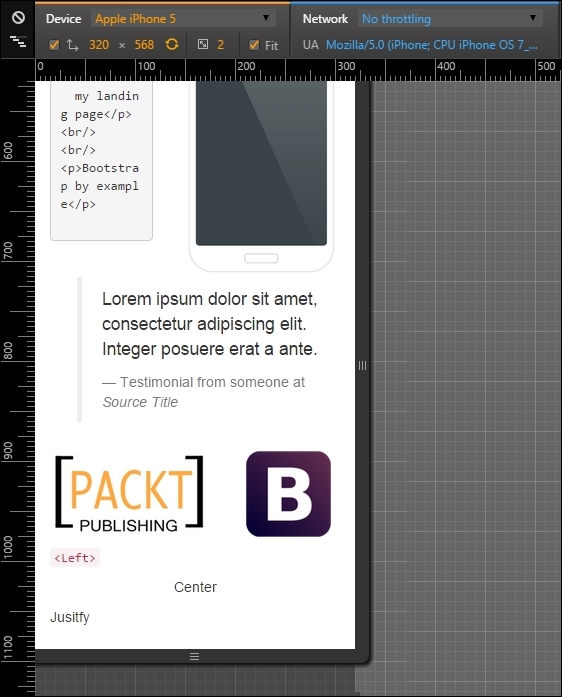Click the Packt Publishing logo
Image resolution: width=562 pixels, height=697 pixels.
tap(129, 493)
